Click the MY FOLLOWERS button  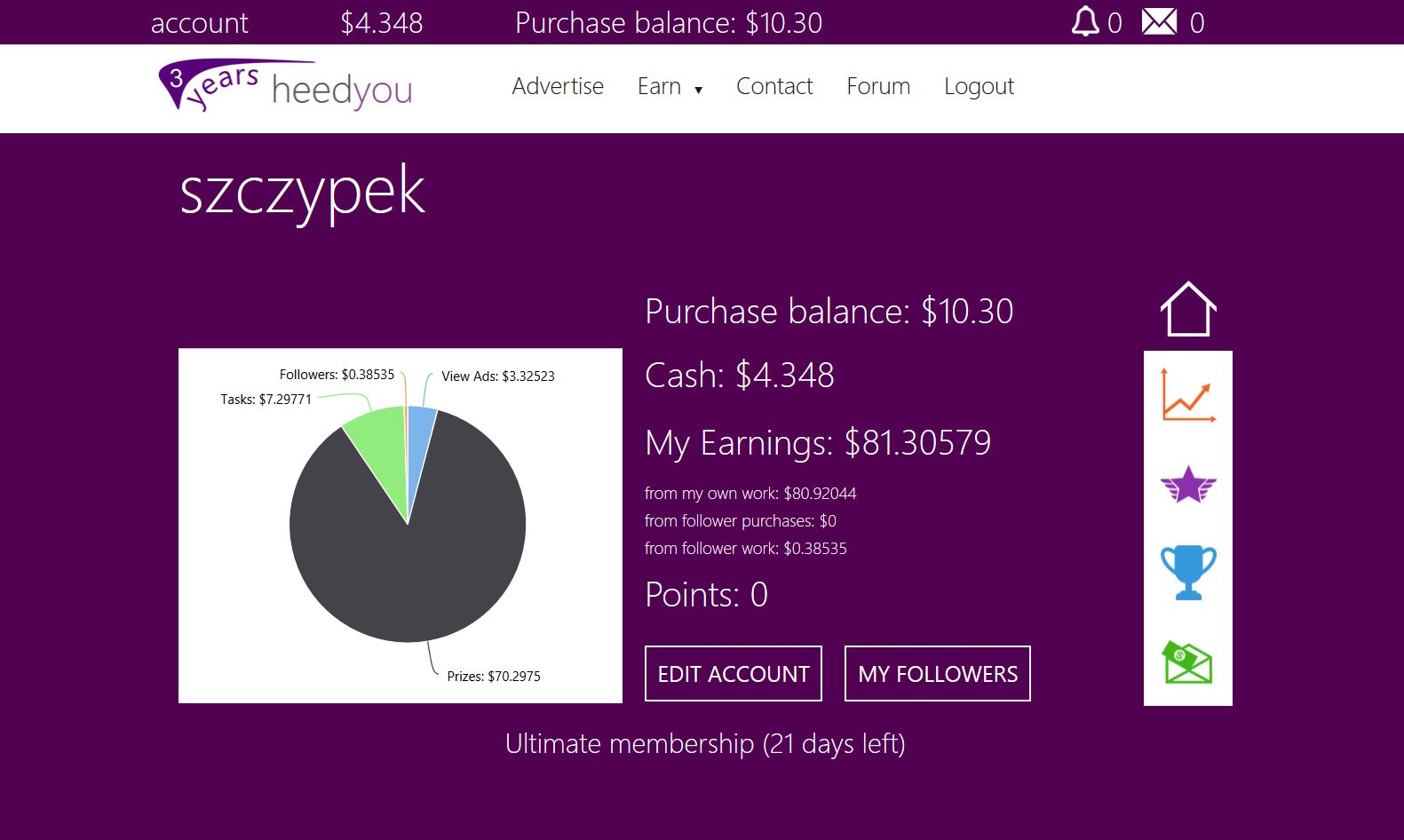pos(938,673)
